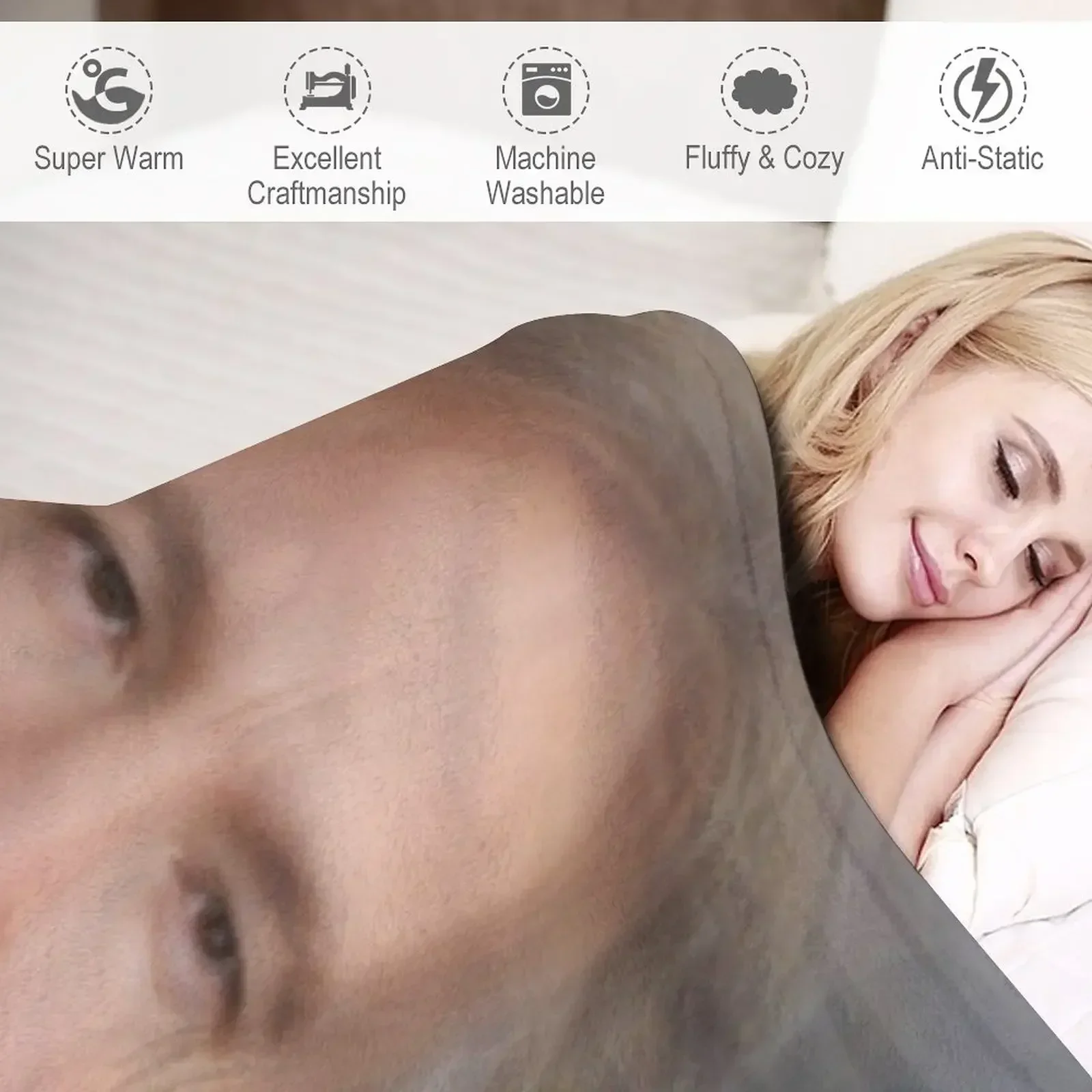Select the 'Excellent Craftmanship' label
The width and height of the screenshot is (1092, 1092).
point(327,176)
